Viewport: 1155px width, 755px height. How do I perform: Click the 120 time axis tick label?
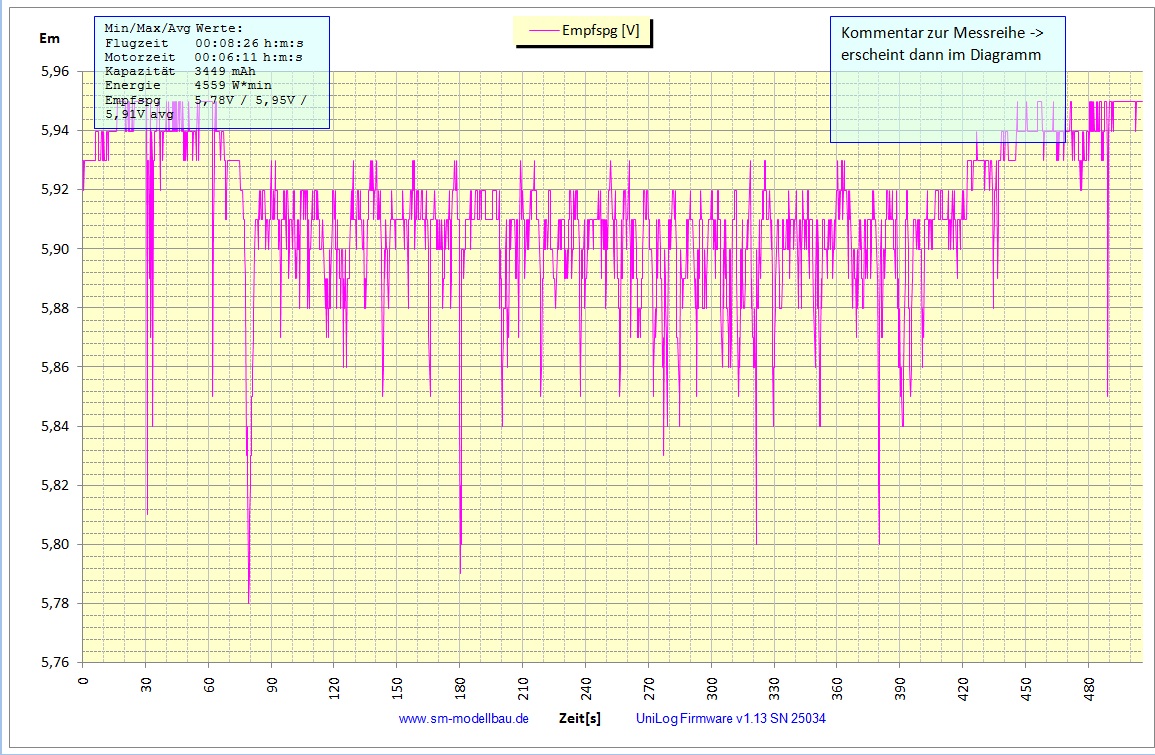click(335, 687)
